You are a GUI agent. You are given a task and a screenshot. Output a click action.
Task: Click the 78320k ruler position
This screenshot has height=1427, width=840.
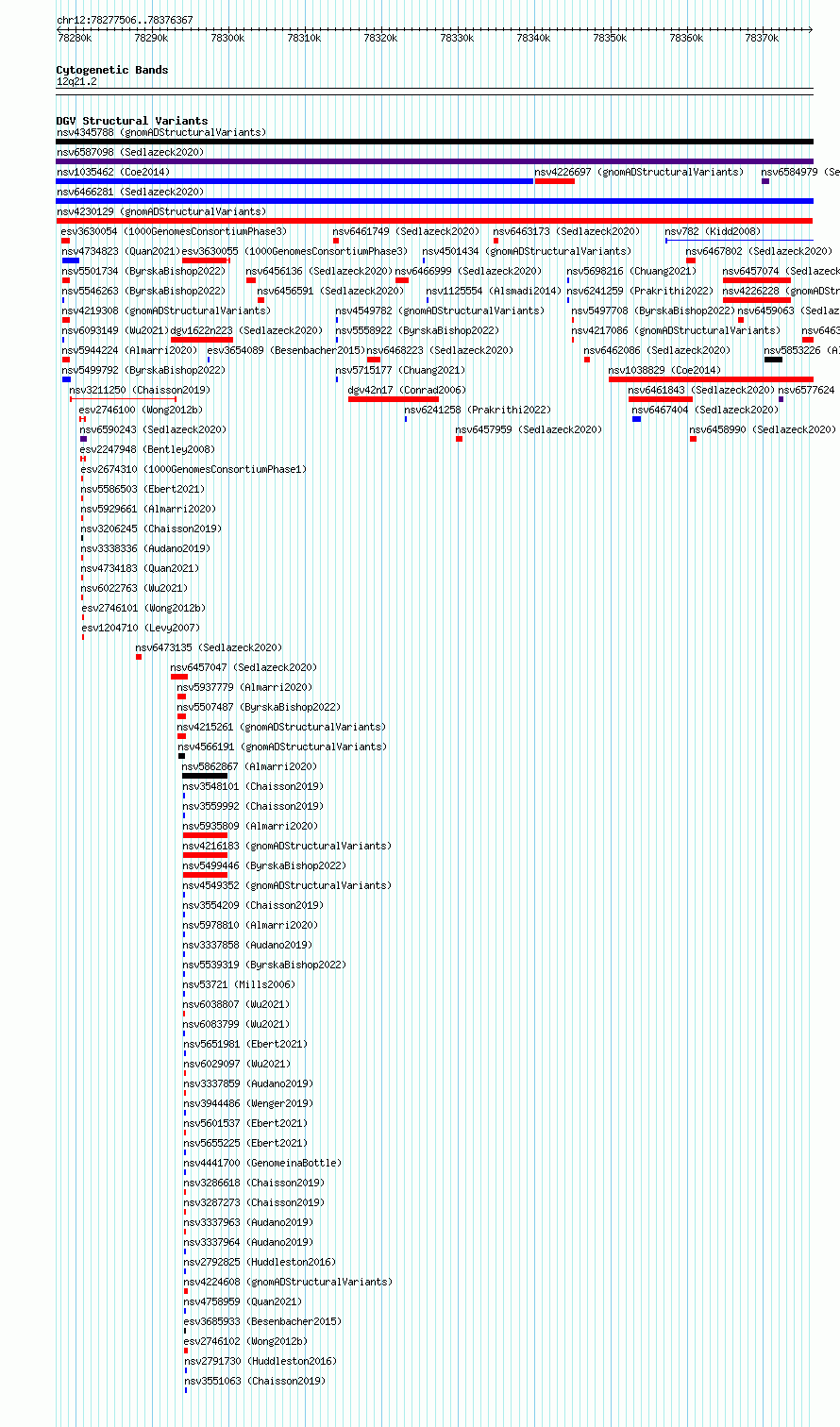pos(380,38)
